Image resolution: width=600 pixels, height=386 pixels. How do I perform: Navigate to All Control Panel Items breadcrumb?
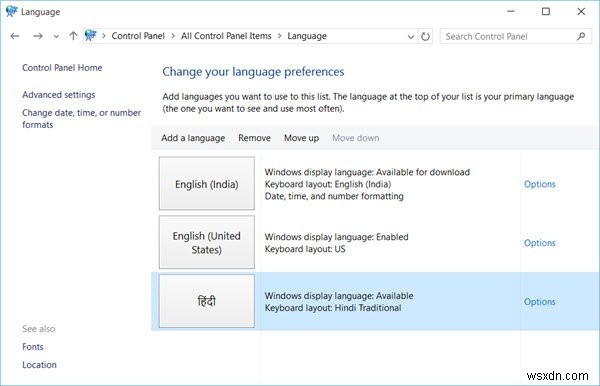(x=226, y=36)
